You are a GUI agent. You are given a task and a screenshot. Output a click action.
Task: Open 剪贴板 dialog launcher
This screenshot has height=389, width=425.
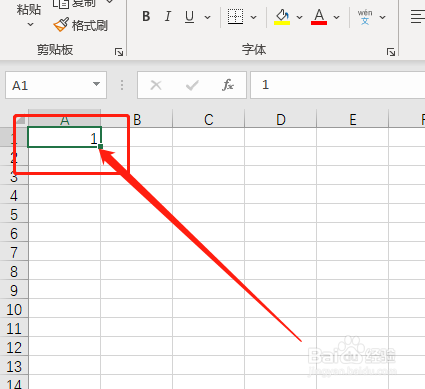[119, 52]
